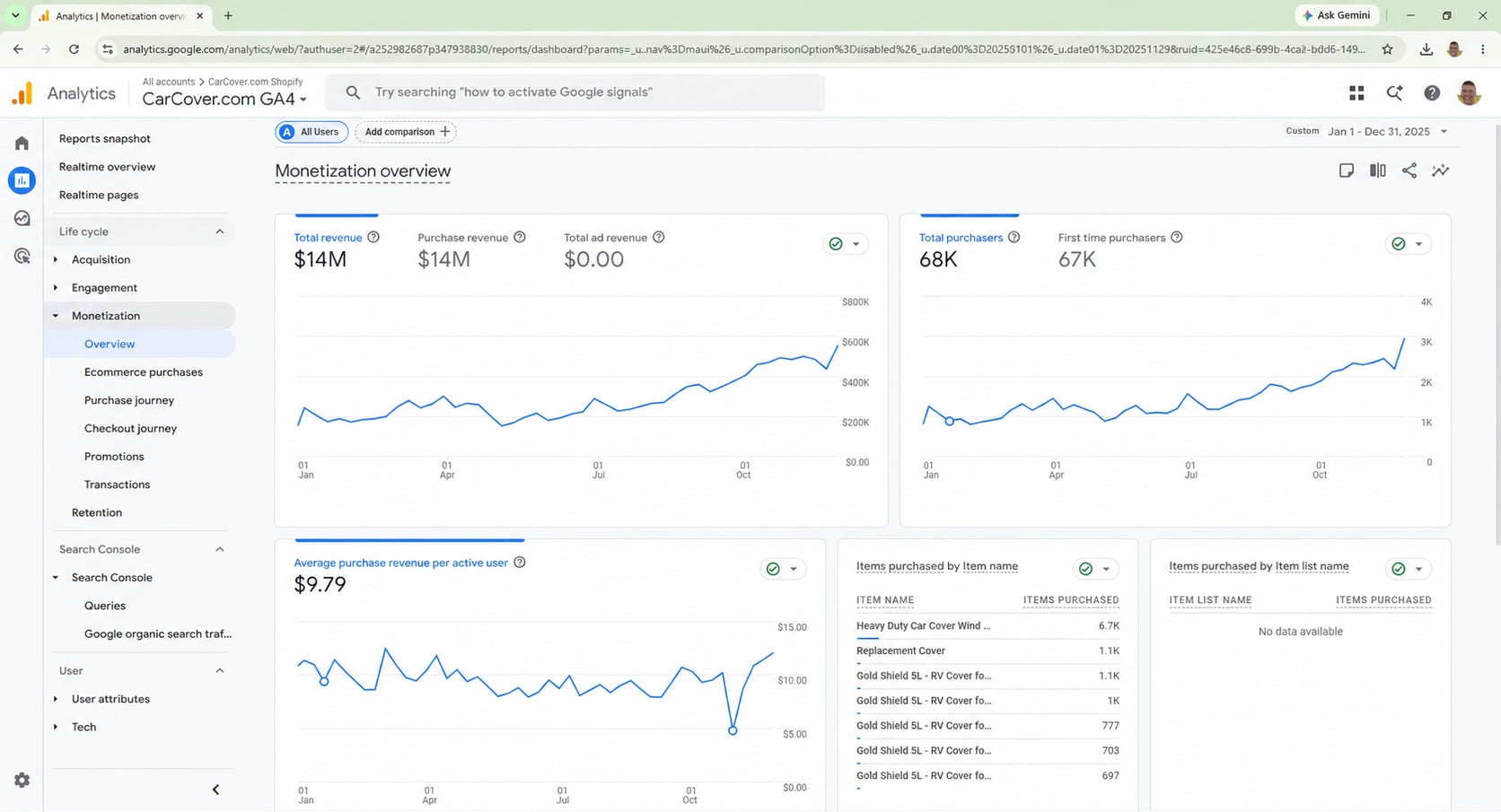This screenshot has width=1501, height=812.
Task: Collapse the Search Console section header
Action: (x=220, y=549)
